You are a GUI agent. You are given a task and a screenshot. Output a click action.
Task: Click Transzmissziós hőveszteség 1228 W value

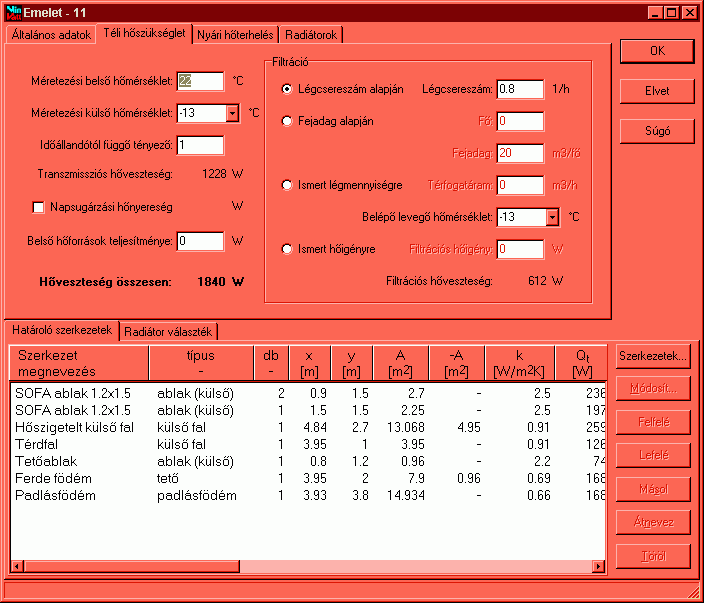[x=223, y=174]
